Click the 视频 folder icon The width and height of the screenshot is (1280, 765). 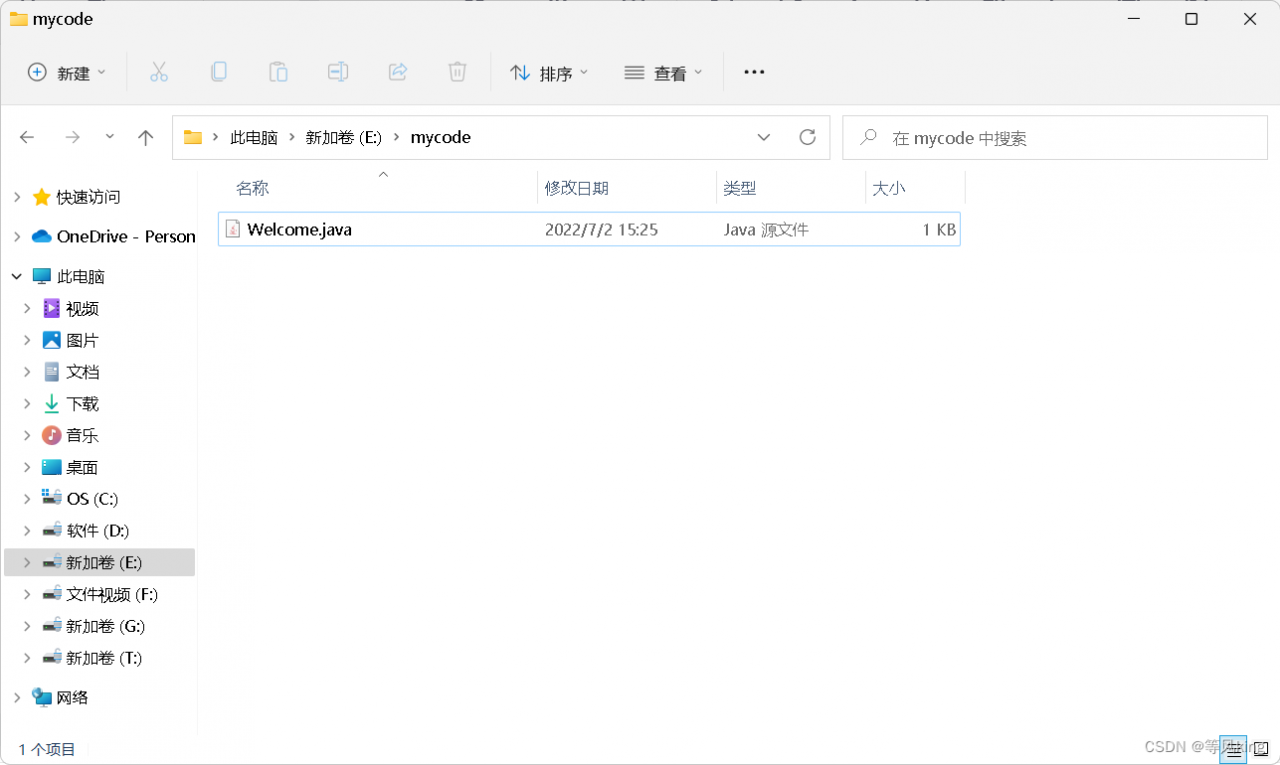[x=51, y=308]
